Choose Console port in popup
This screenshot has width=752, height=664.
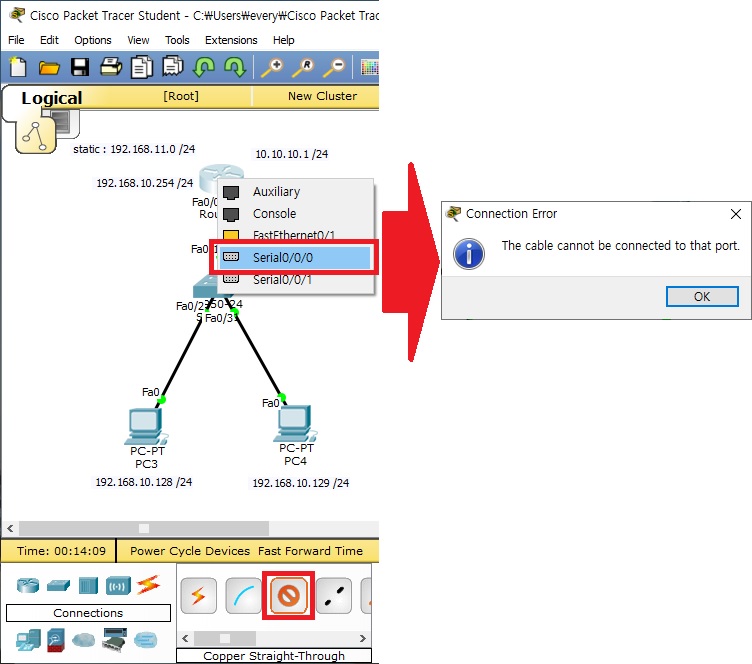pos(295,214)
